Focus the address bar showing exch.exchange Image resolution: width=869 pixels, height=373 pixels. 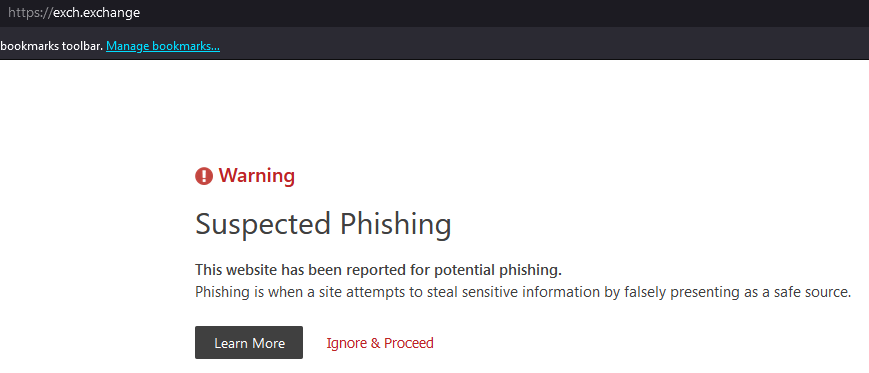click(x=434, y=13)
